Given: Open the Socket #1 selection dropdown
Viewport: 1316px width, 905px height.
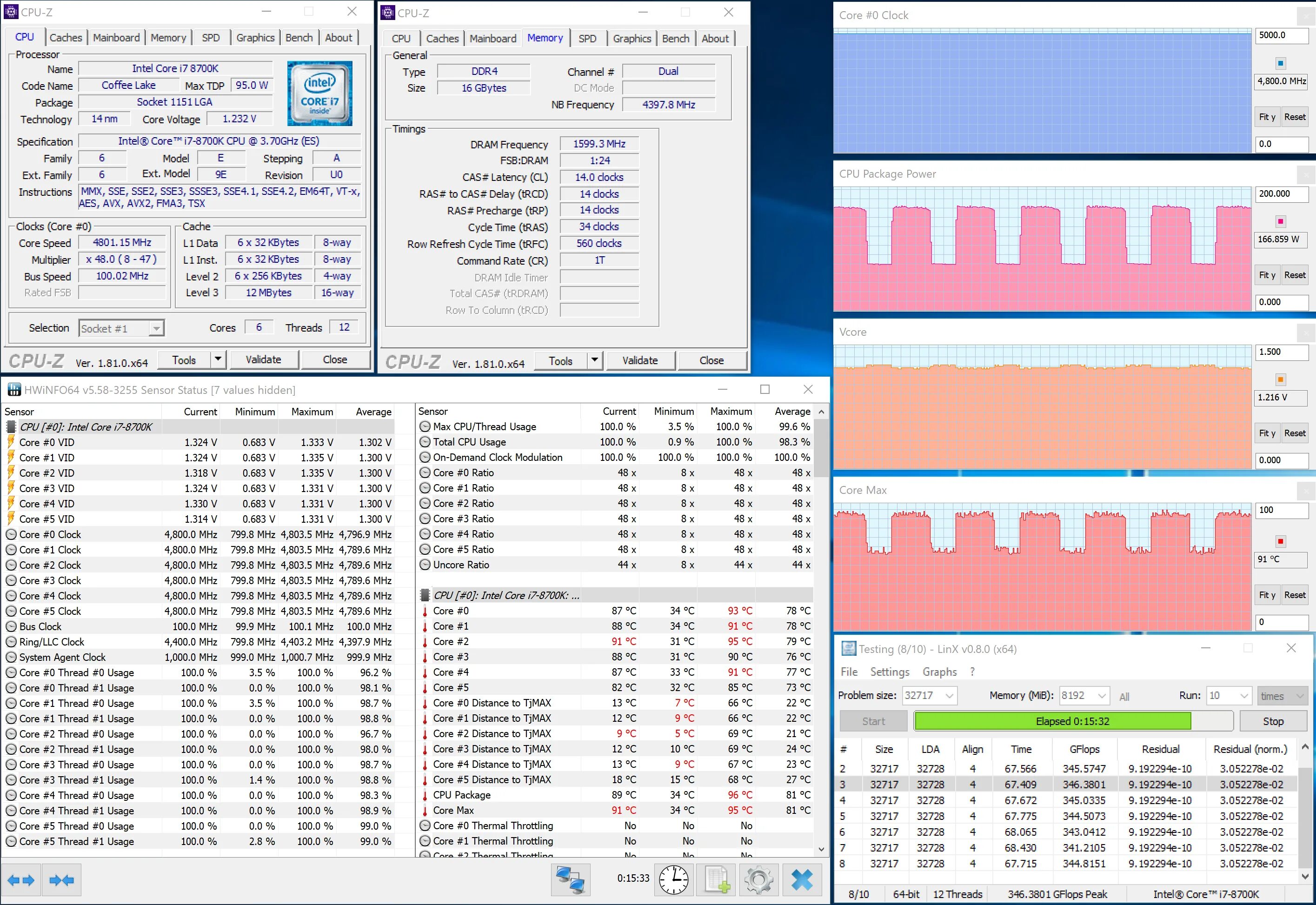Looking at the screenshot, I should pyautogui.click(x=157, y=328).
